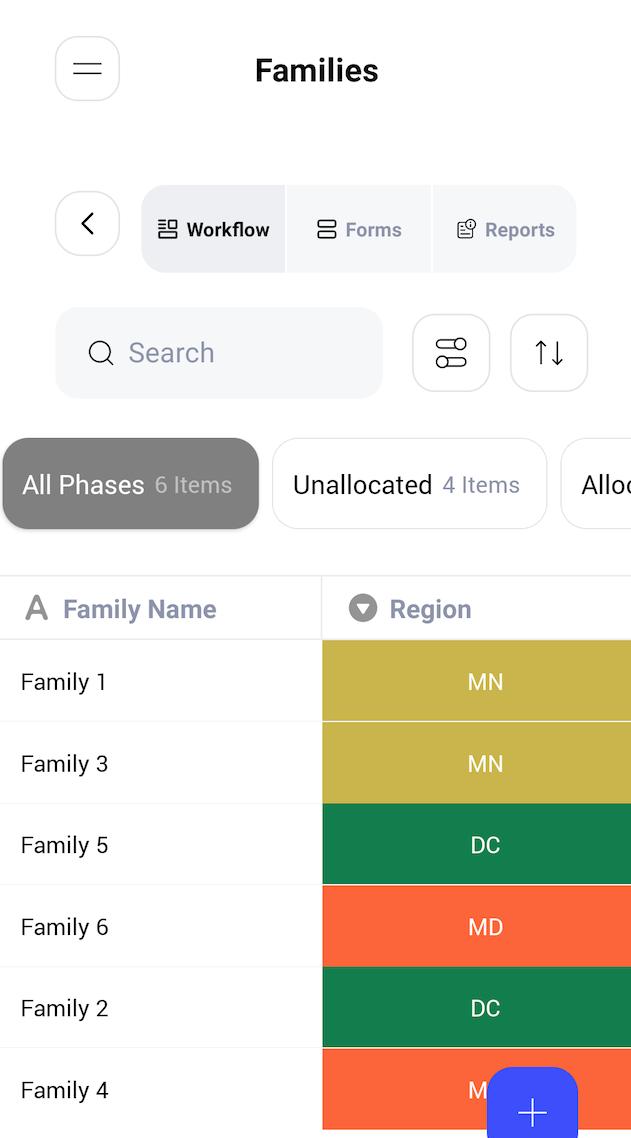Click the magnifying glass search icon

pos(100,353)
